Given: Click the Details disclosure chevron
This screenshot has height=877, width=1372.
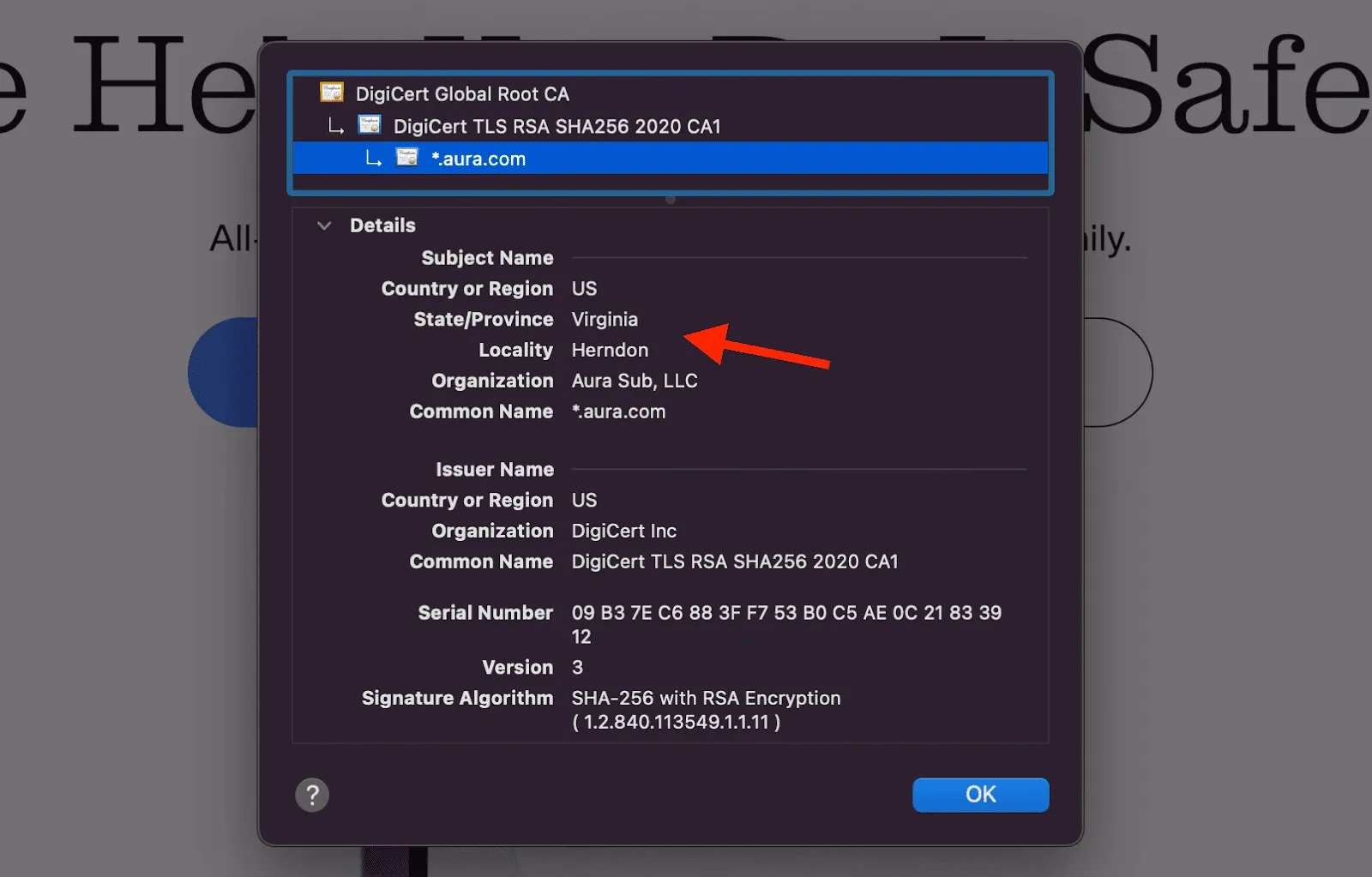Looking at the screenshot, I should (324, 225).
